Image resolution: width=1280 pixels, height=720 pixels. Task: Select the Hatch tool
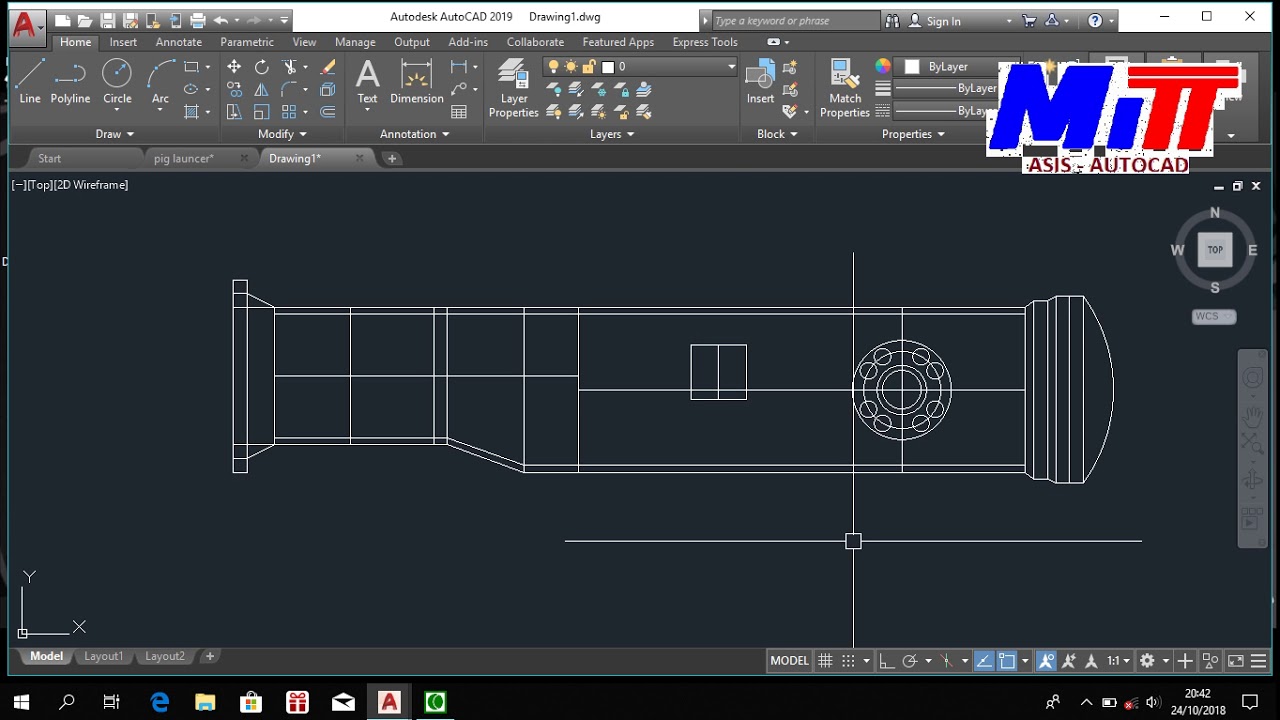tap(191, 111)
